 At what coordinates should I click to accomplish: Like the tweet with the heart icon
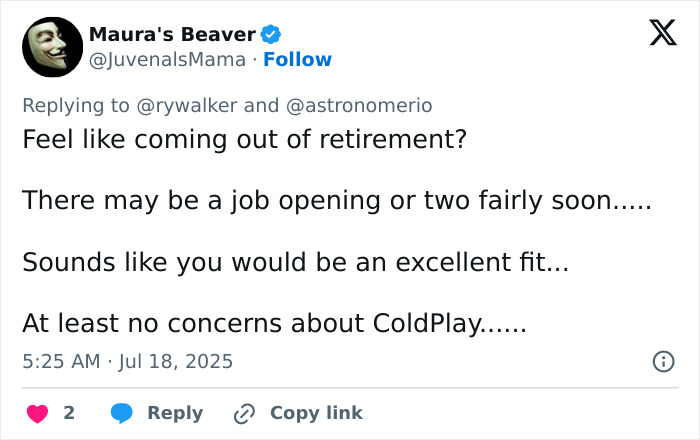[x=37, y=413]
